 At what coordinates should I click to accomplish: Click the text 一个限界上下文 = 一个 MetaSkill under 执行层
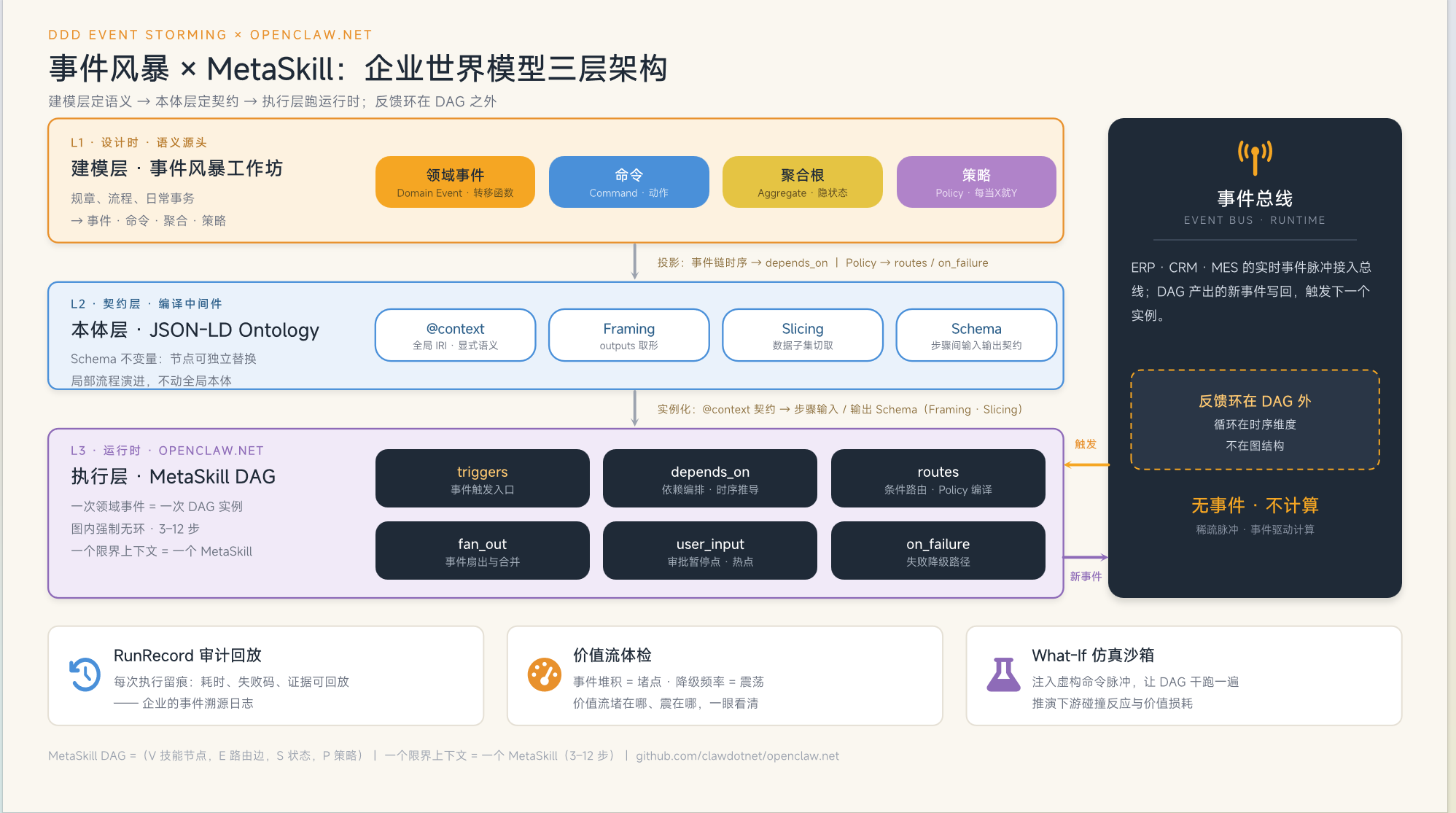coord(161,551)
